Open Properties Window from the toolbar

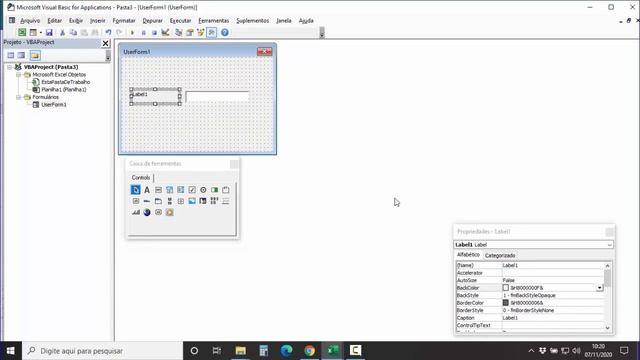click(x=189, y=32)
